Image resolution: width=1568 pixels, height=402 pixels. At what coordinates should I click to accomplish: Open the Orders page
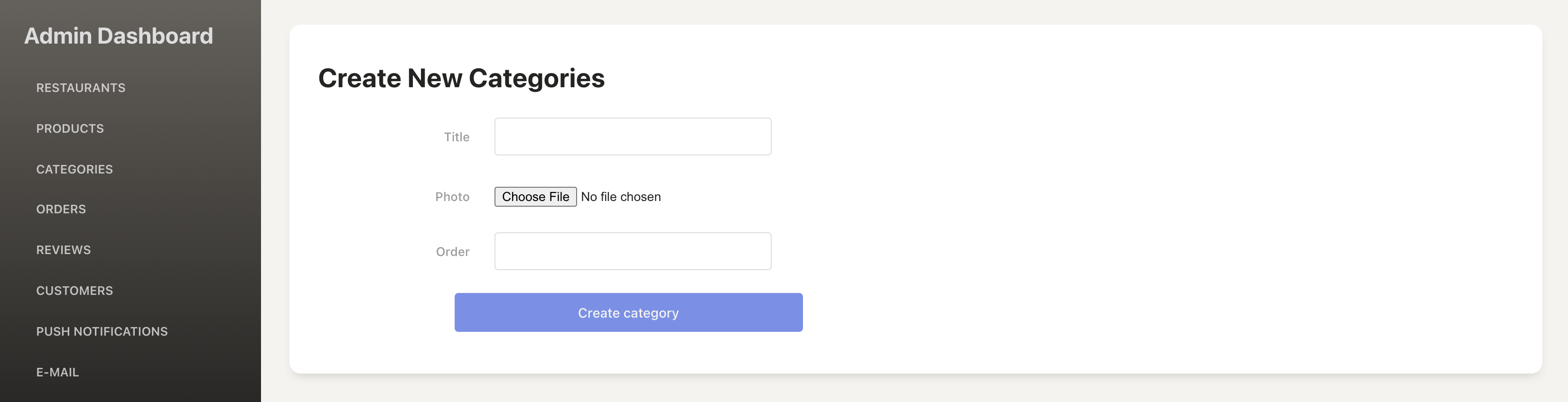[61, 209]
